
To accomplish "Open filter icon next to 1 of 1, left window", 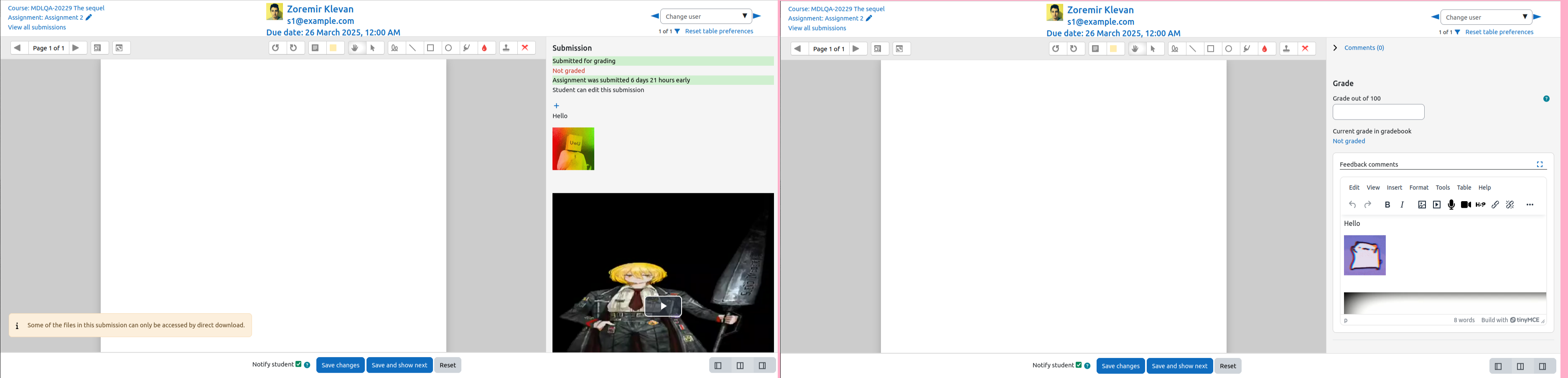I will pos(677,31).
